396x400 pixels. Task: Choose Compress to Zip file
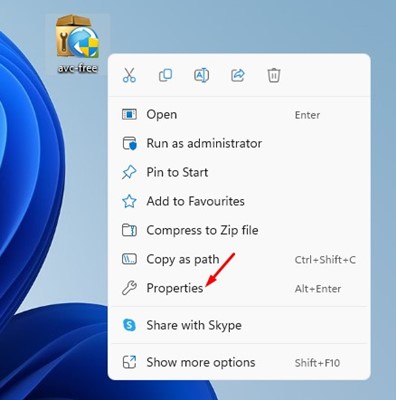[239, 230]
